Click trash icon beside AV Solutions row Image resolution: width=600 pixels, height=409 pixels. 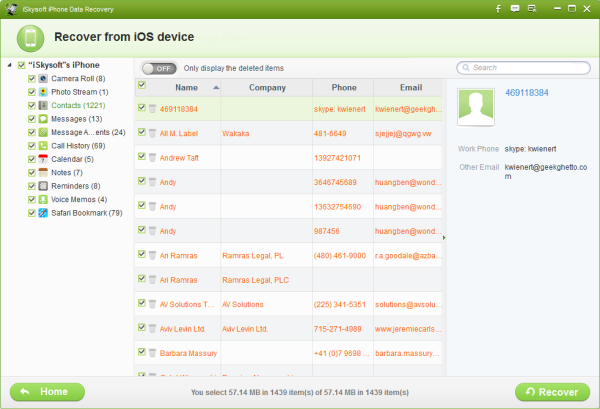pos(152,304)
